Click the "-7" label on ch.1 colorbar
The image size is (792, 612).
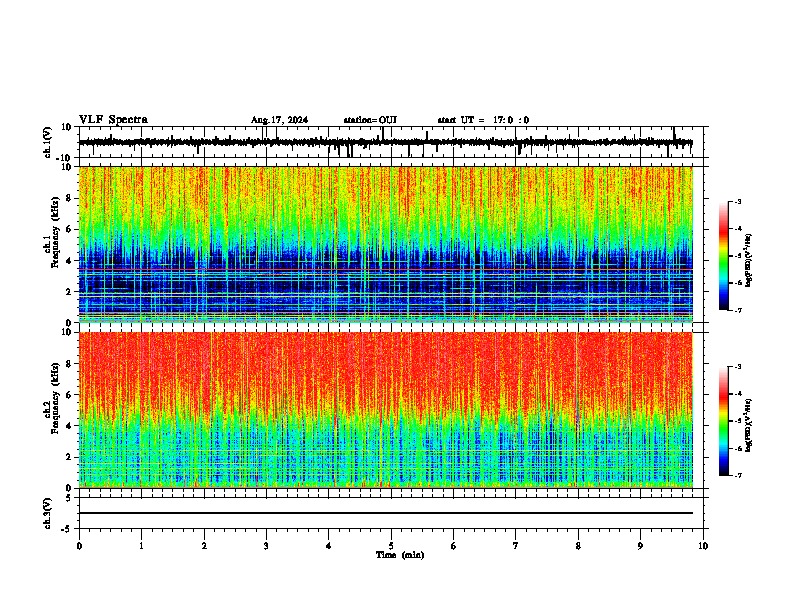point(737,310)
